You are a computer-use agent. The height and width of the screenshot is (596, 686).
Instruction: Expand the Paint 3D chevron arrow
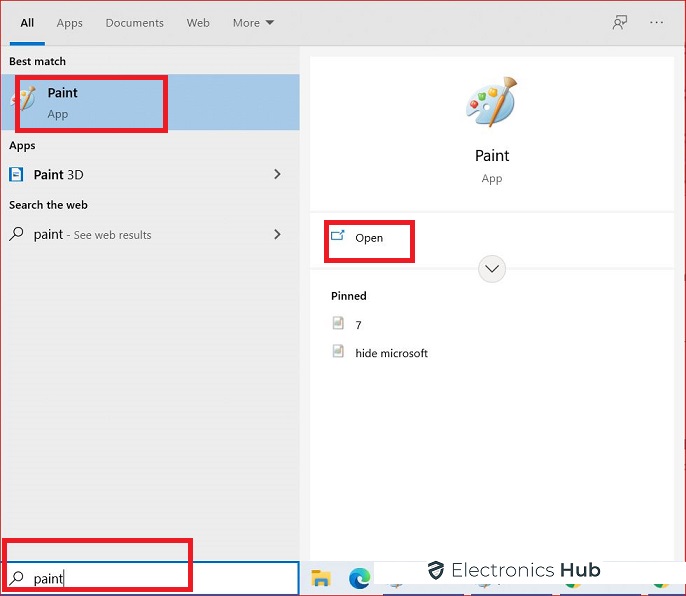click(x=277, y=175)
